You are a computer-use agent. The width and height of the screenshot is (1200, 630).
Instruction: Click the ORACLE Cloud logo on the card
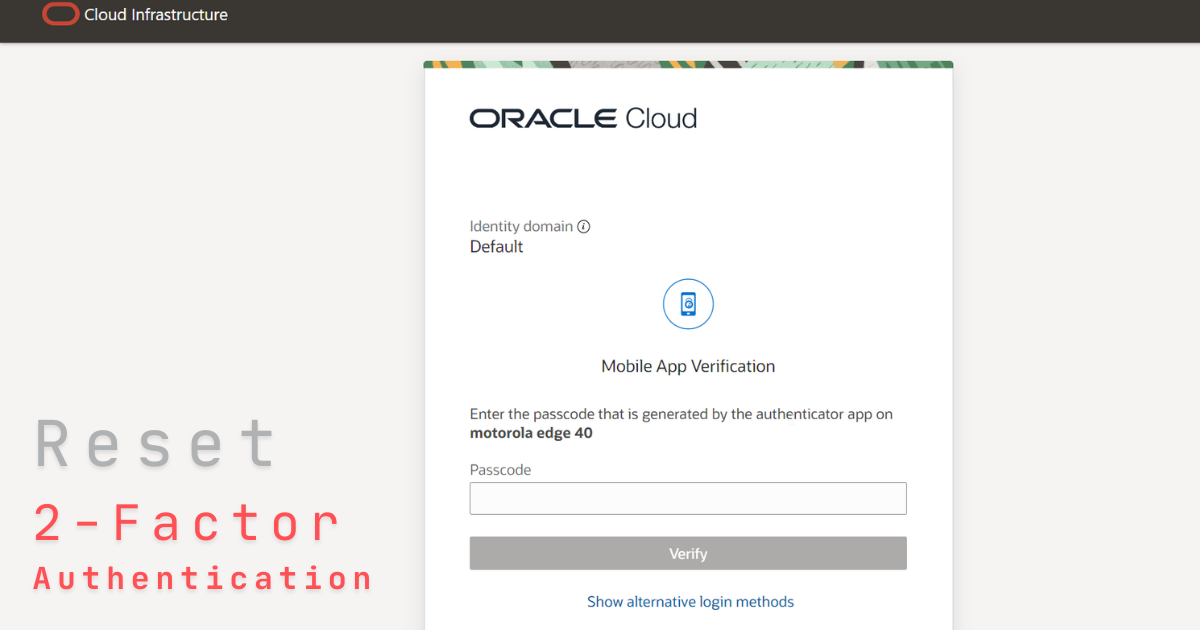coord(583,118)
